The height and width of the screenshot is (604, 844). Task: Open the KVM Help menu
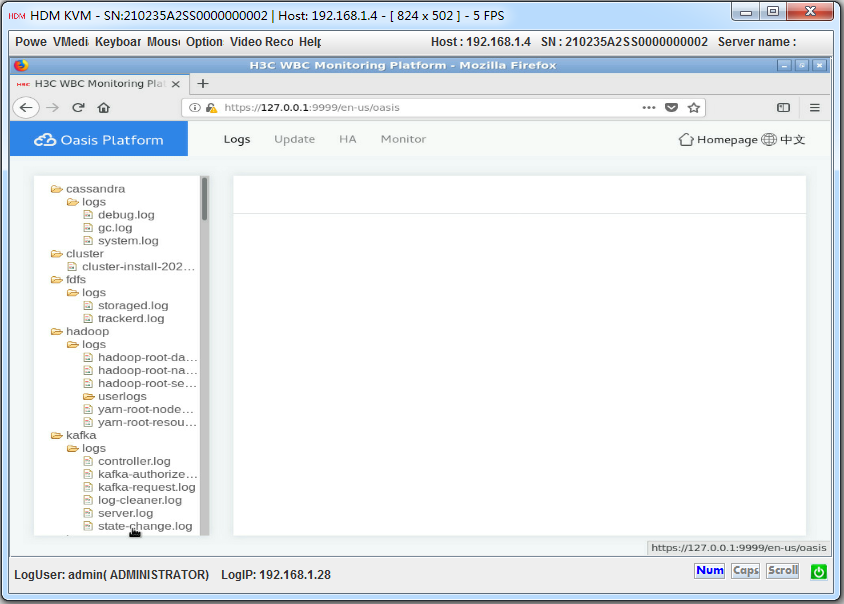coord(310,42)
